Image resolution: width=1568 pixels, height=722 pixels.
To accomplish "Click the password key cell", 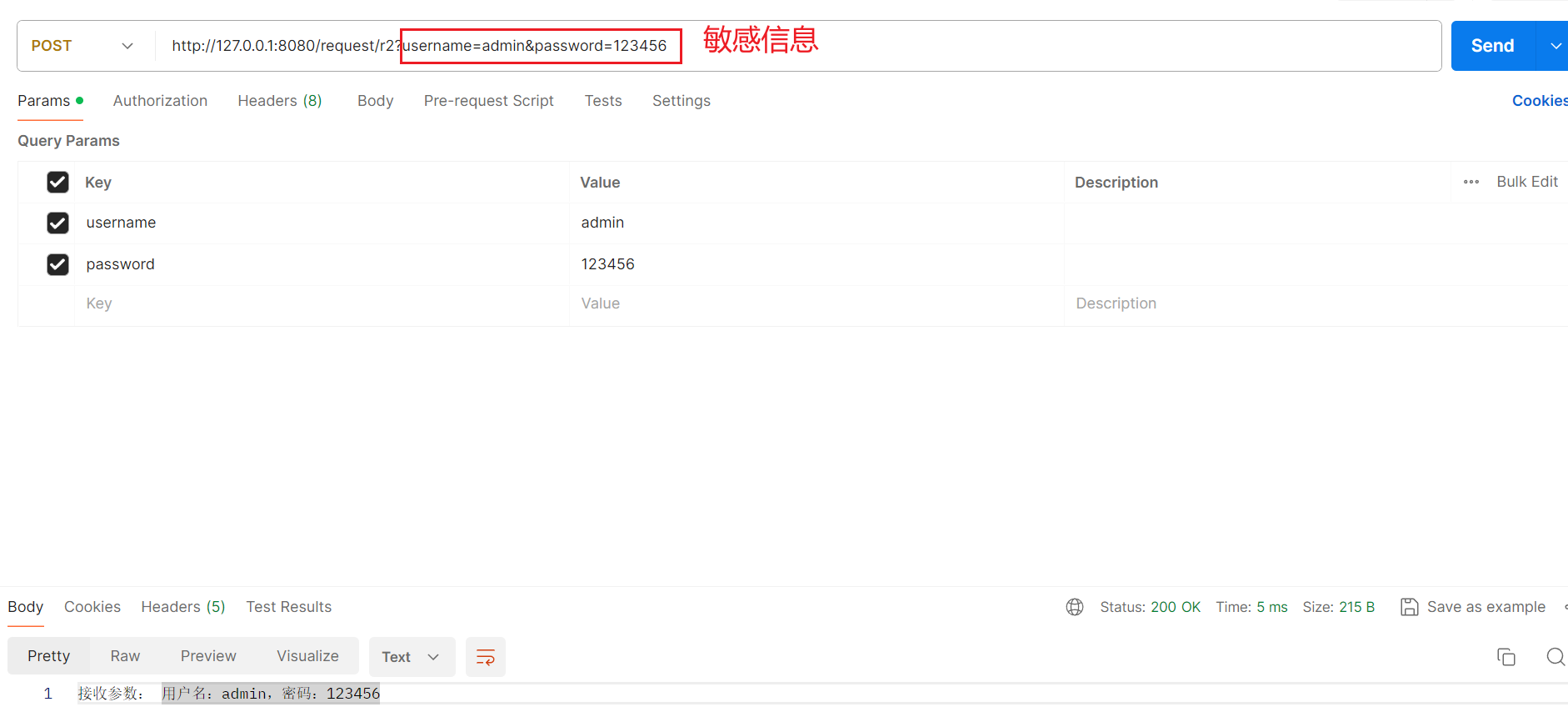I will (322, 264).
